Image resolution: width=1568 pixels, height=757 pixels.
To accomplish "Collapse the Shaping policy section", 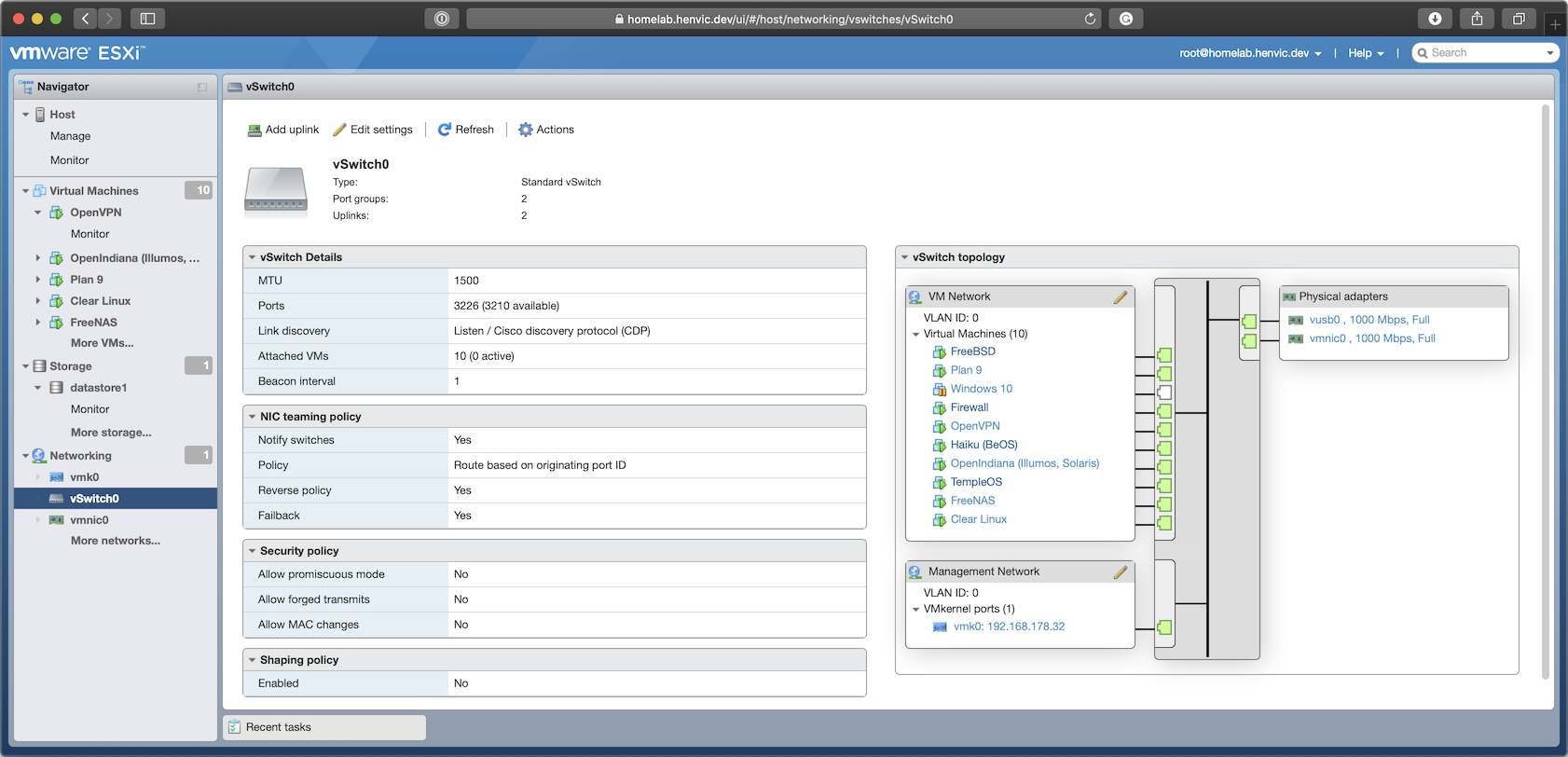I will 252,660.
